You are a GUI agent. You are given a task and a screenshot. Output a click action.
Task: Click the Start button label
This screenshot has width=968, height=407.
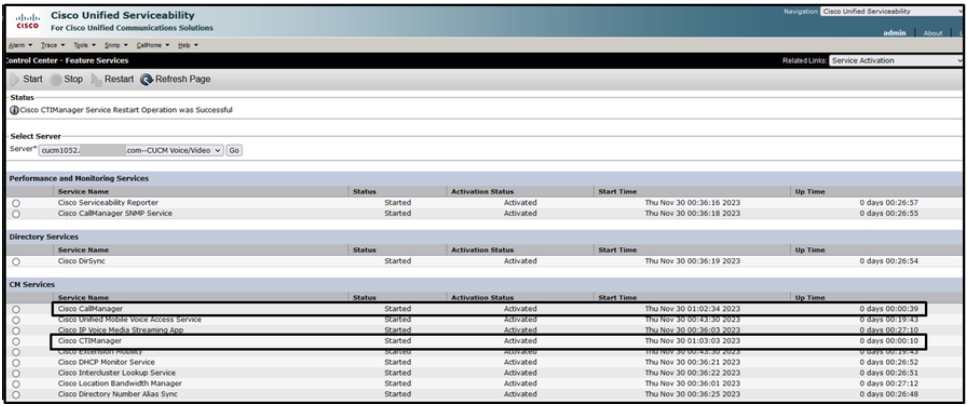33,79
